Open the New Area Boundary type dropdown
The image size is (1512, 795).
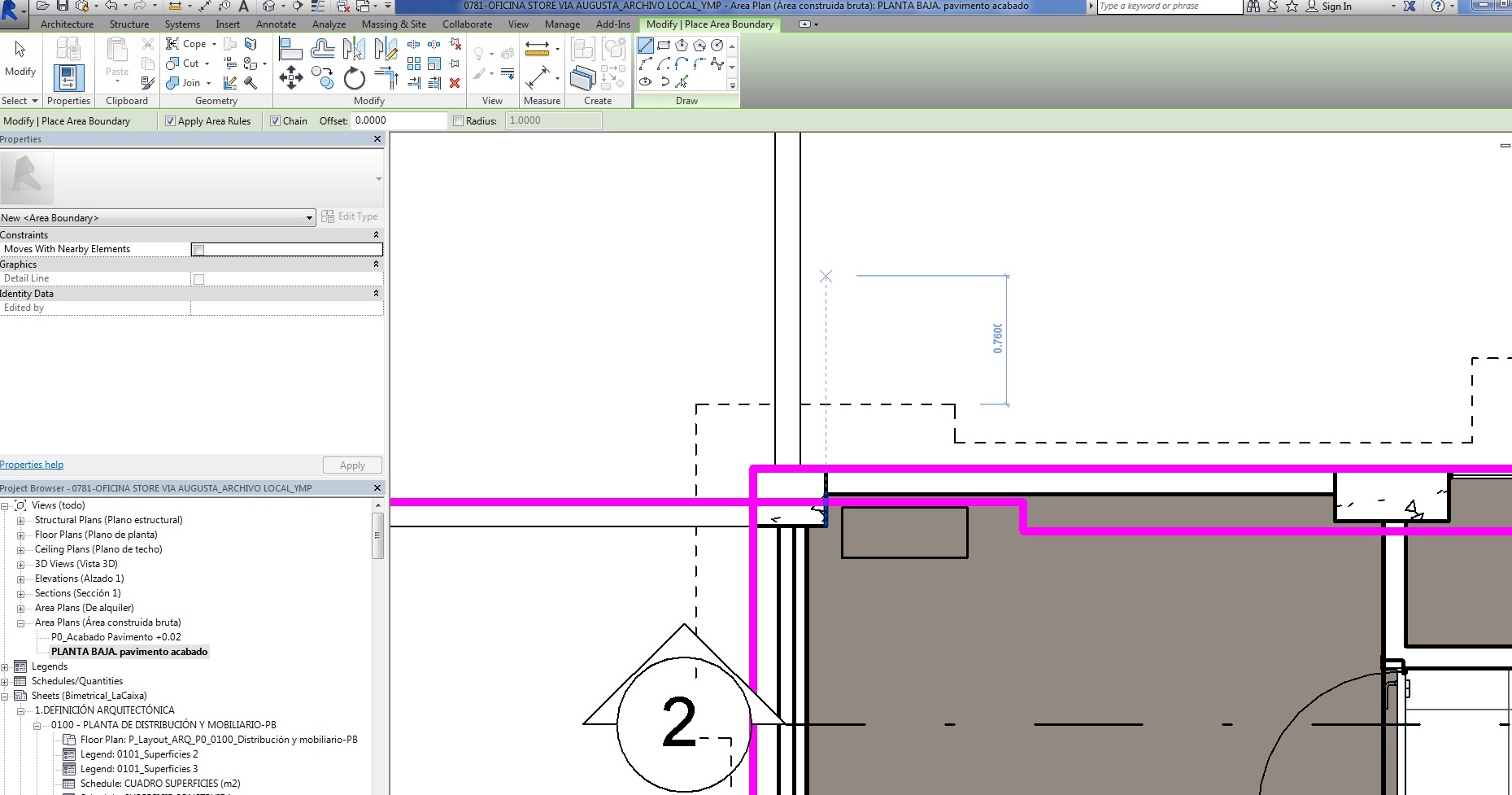(309, 218)
